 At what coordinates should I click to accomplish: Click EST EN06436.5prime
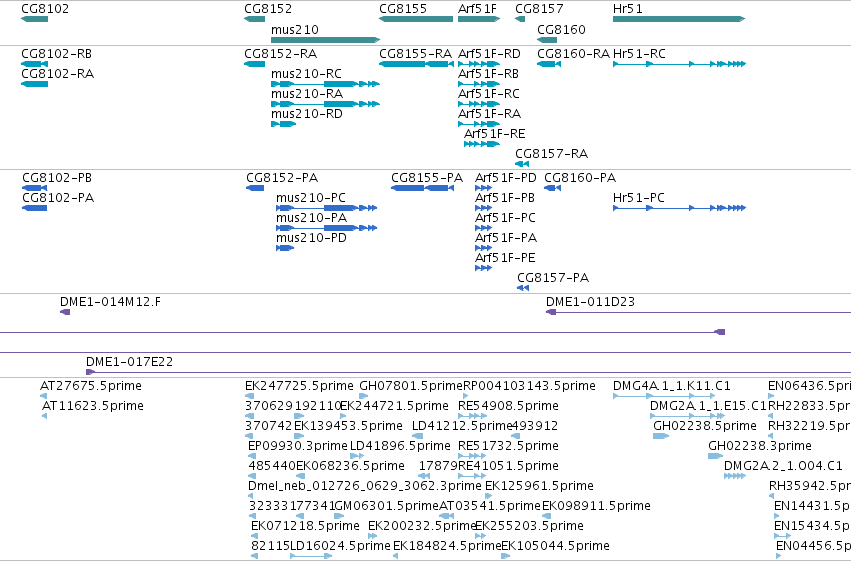tap(771, 396)
